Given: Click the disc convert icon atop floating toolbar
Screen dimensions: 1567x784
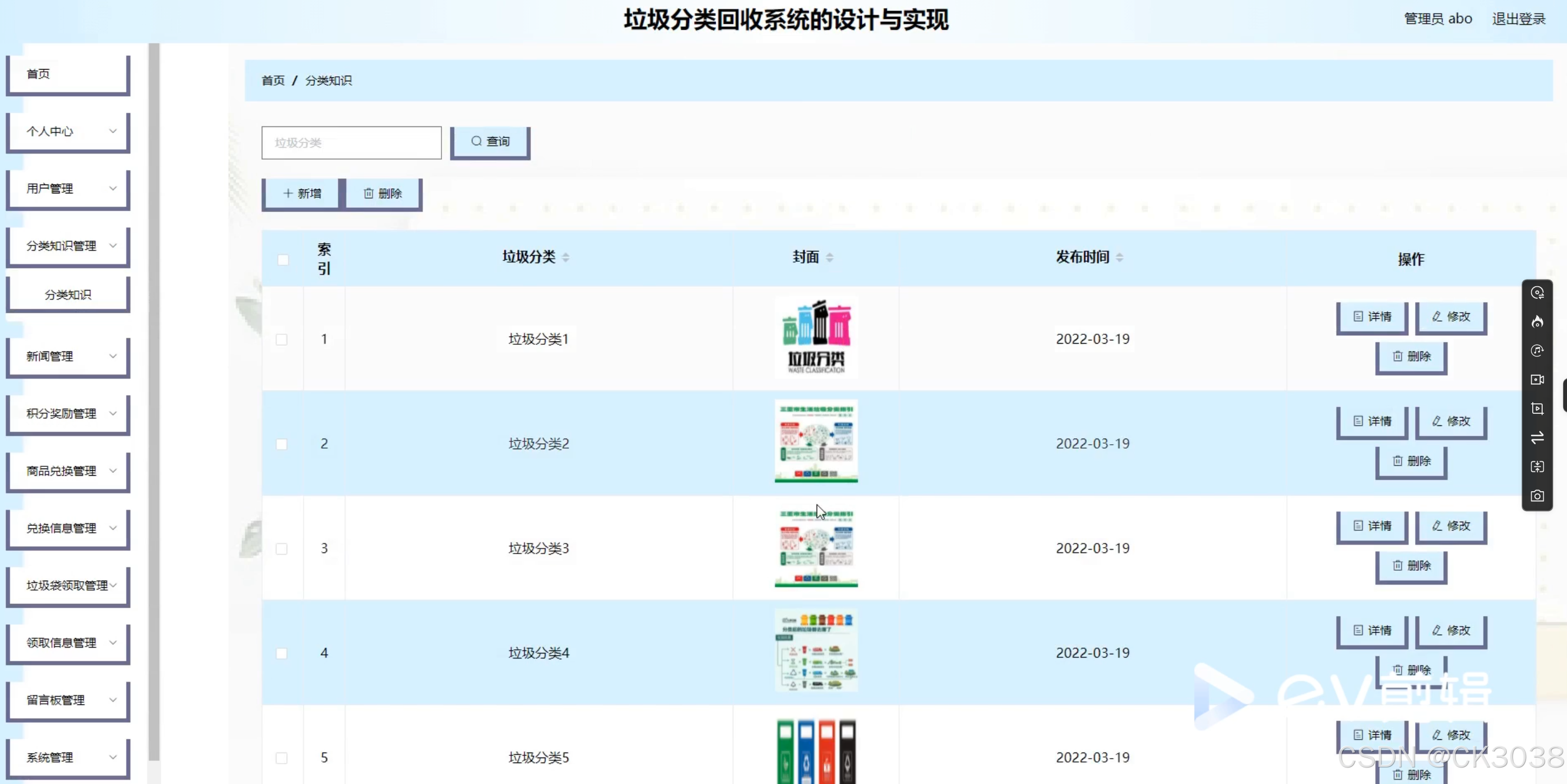Looking at the screenshot, I should [1537, 293].
